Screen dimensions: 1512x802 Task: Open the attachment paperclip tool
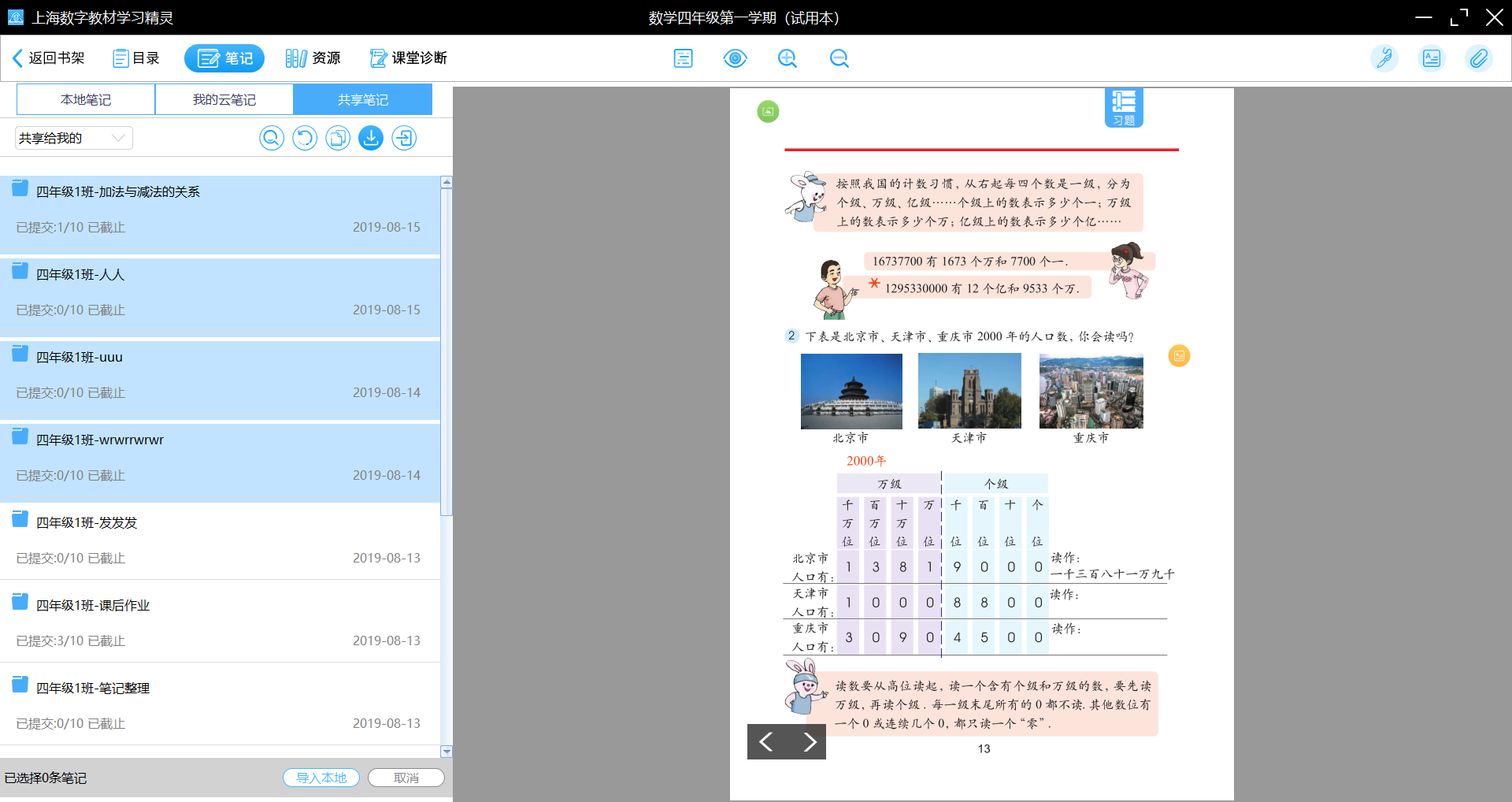[1478, 58]
